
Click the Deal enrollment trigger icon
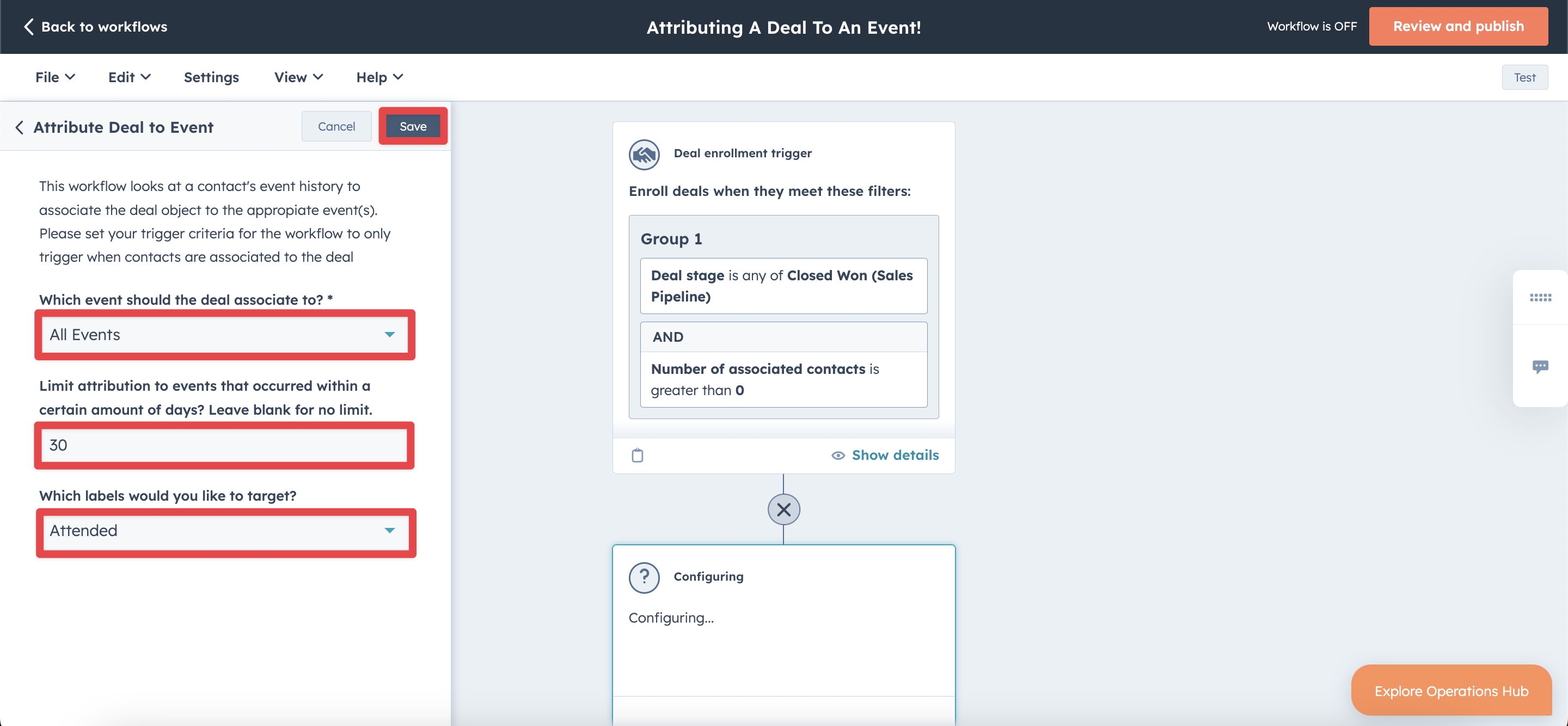tap(643, 153)
